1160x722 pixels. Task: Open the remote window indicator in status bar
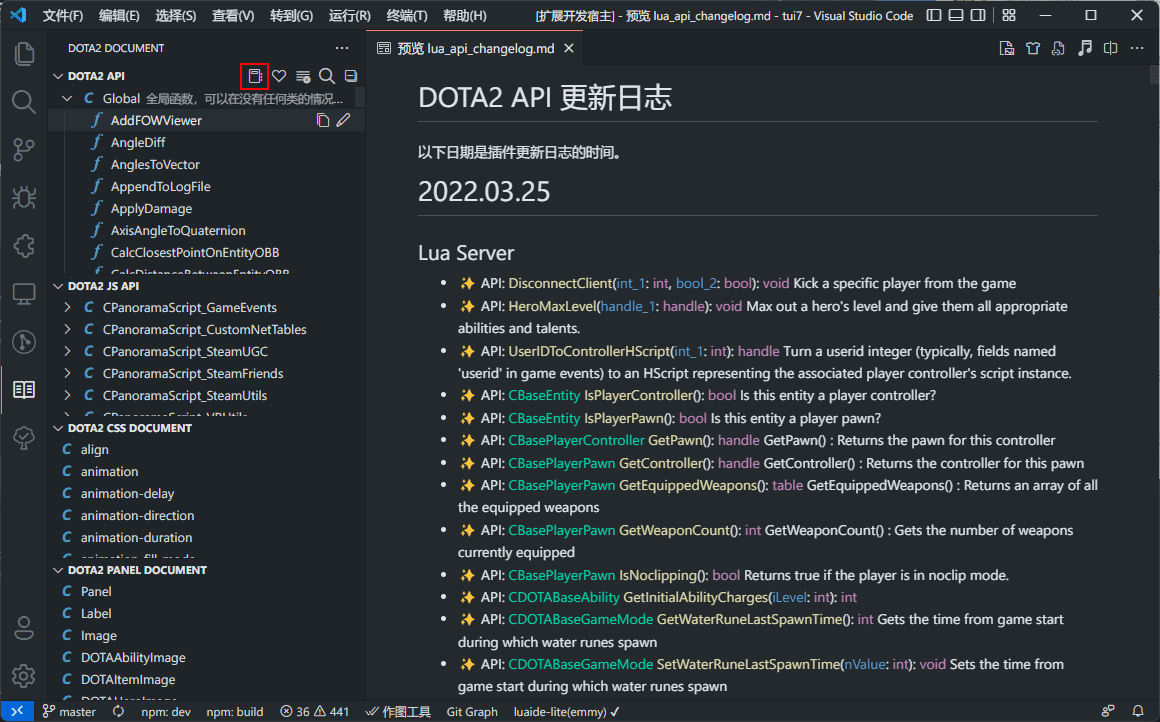[x=17, y=712]
